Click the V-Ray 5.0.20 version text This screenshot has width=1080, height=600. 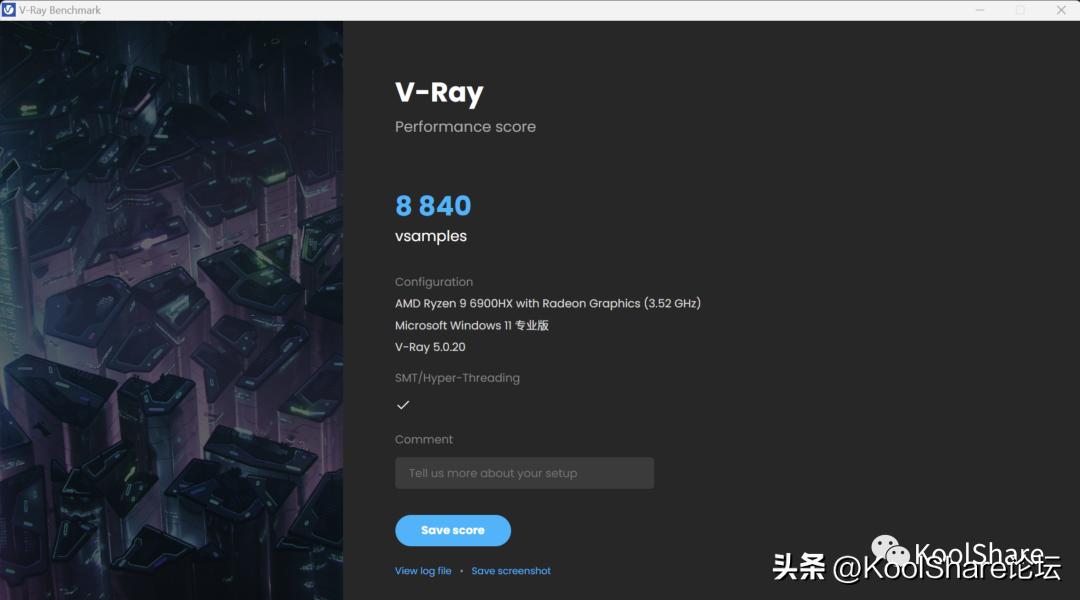click(430, 347)
